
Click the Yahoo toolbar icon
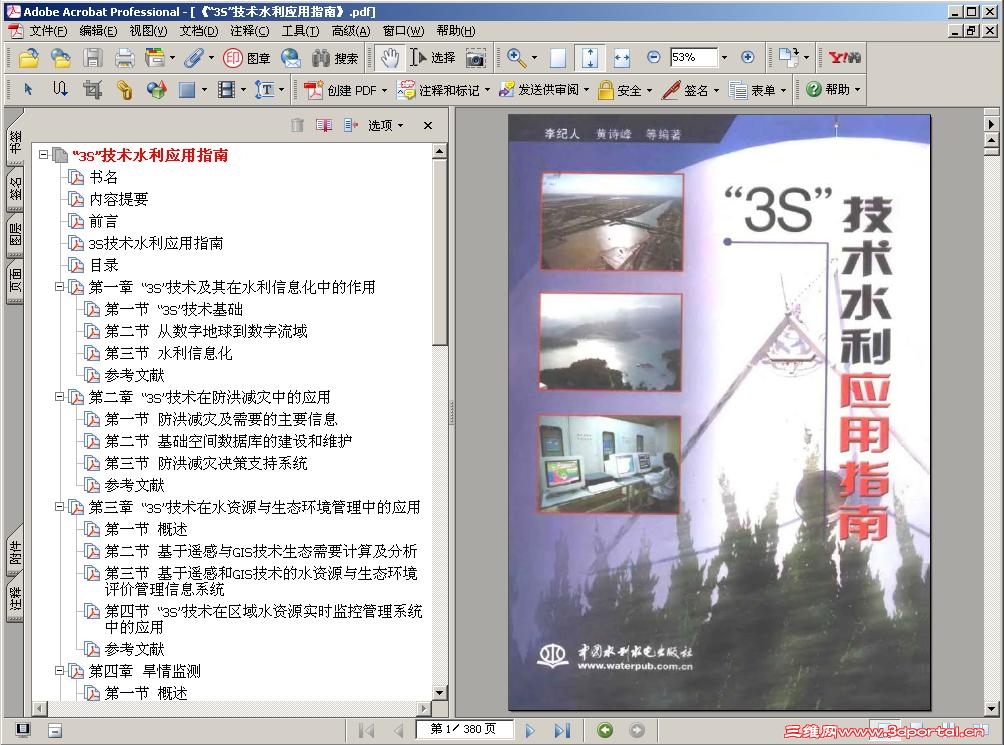(845, 58)
